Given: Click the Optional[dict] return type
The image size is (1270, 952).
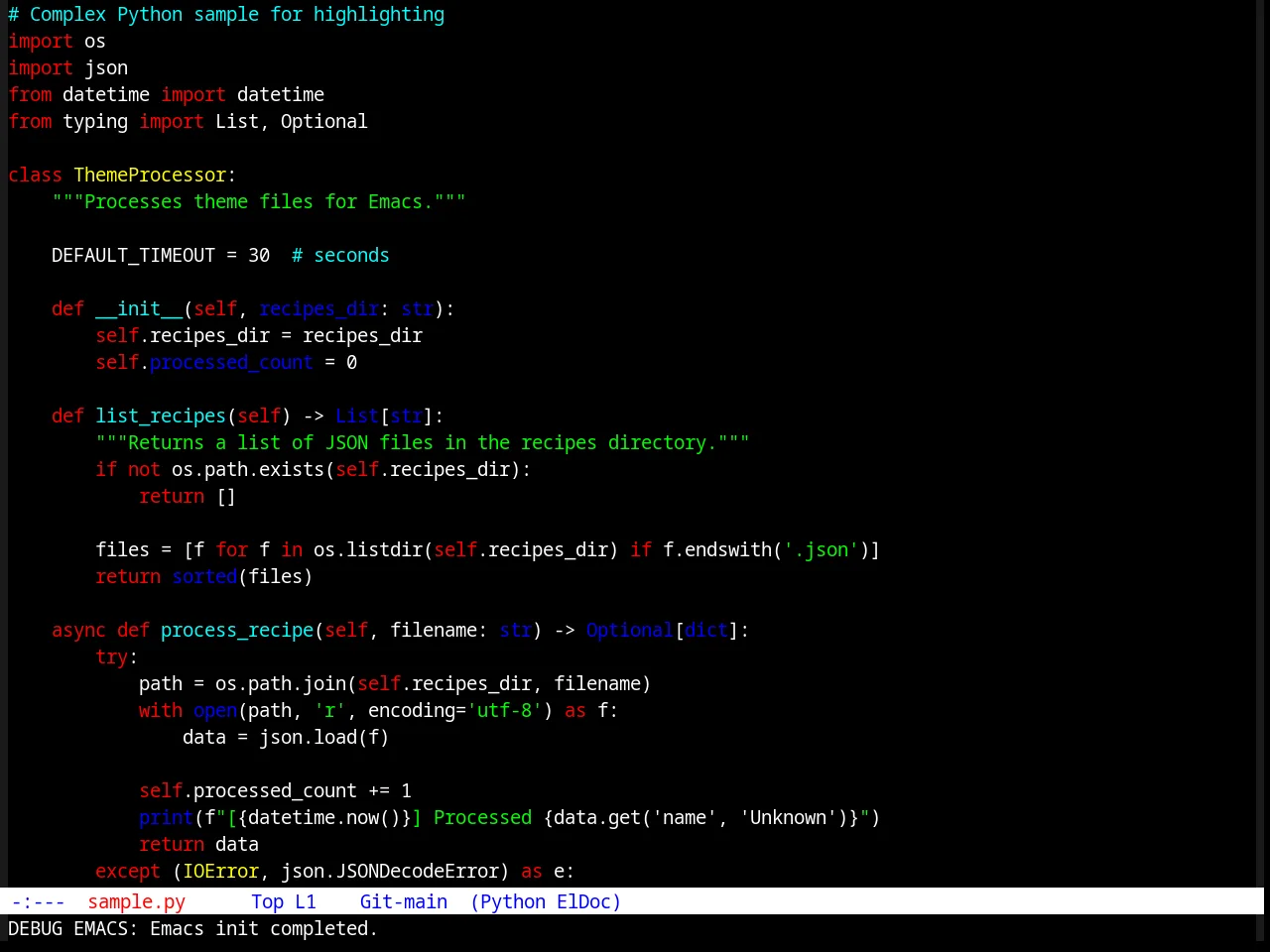Looking at the screenshot, I should click(662, 631).
